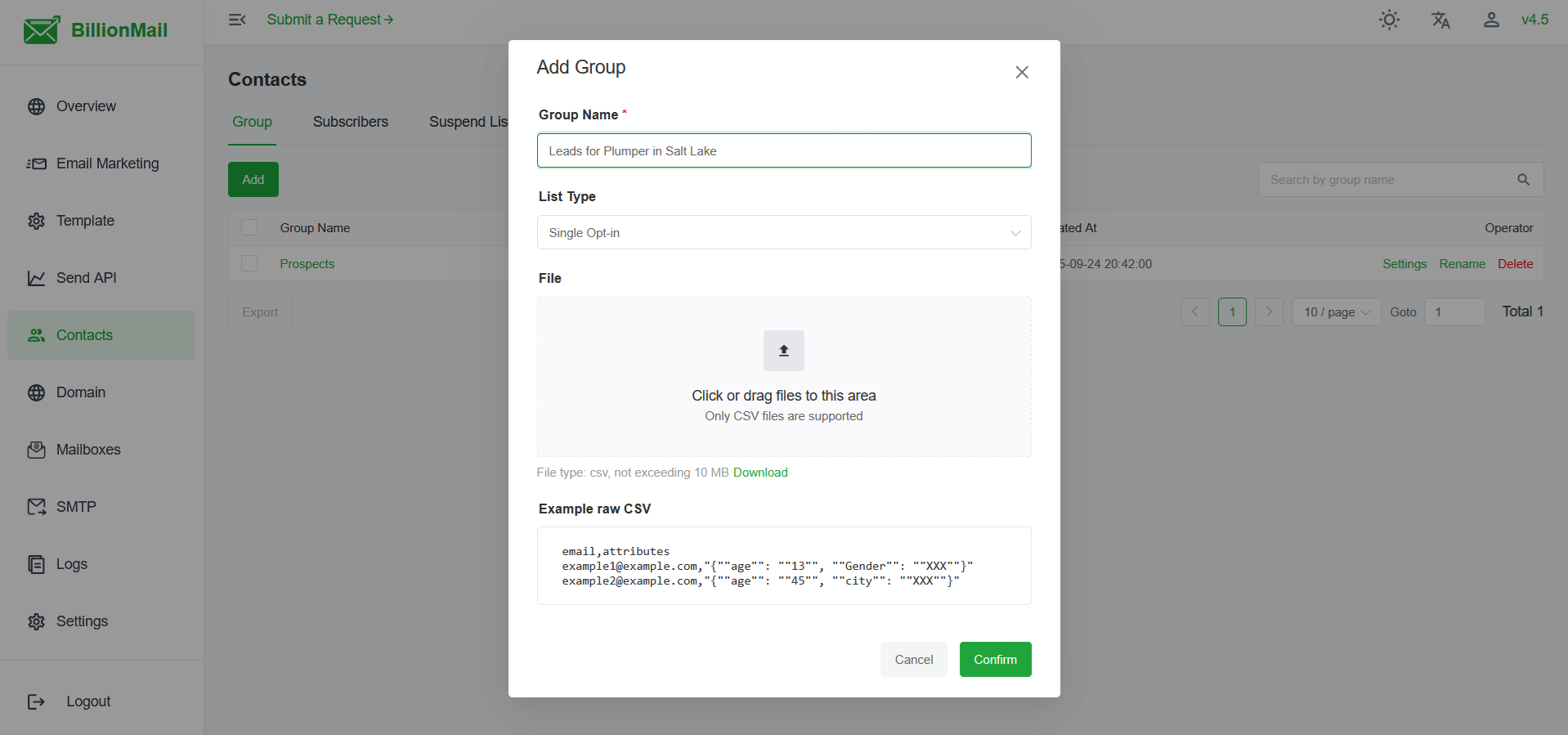Click the Submit a Request link

click(x=330, y=20)
